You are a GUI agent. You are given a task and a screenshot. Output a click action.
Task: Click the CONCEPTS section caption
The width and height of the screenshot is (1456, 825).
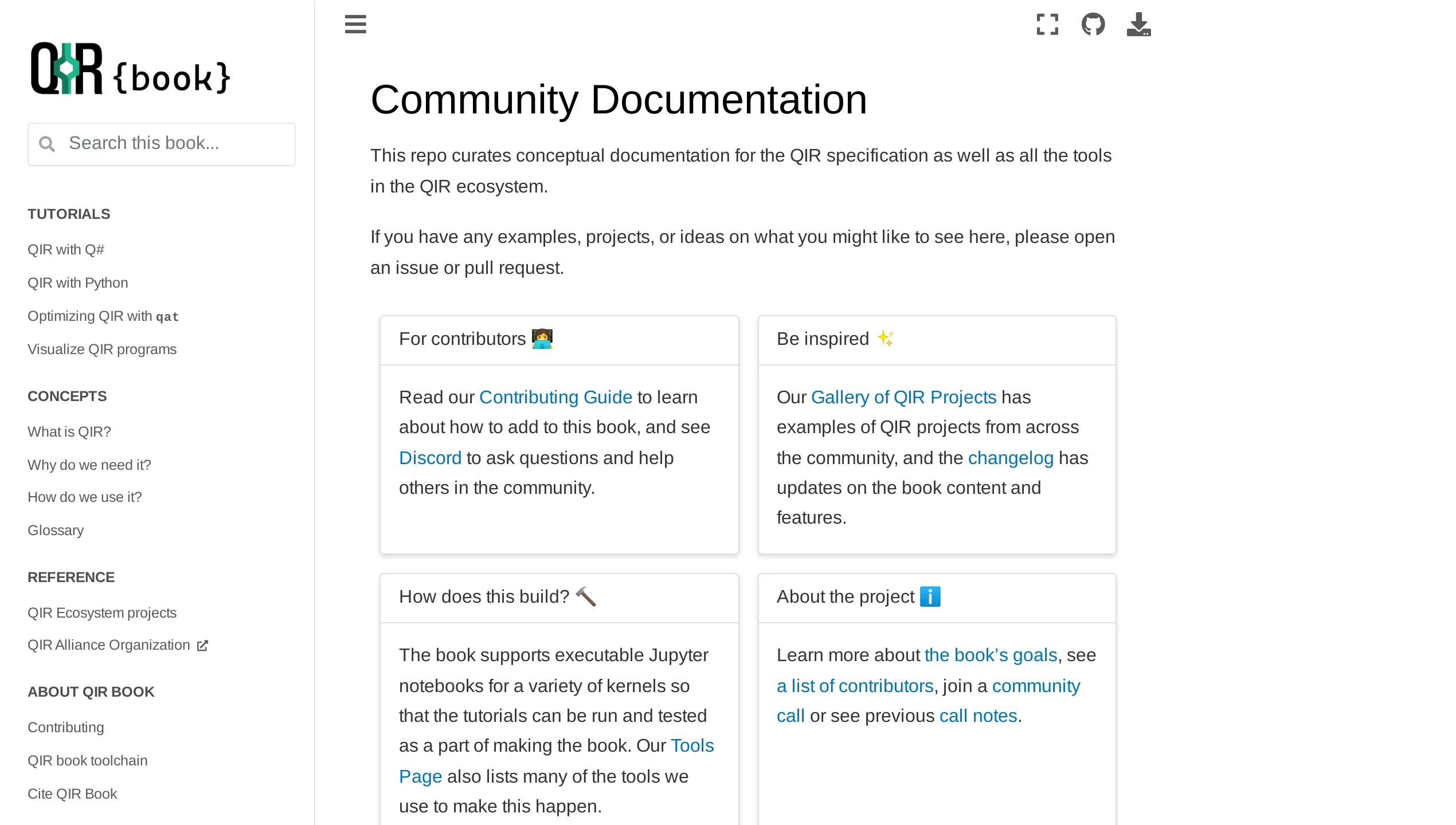tap(67, 396)
